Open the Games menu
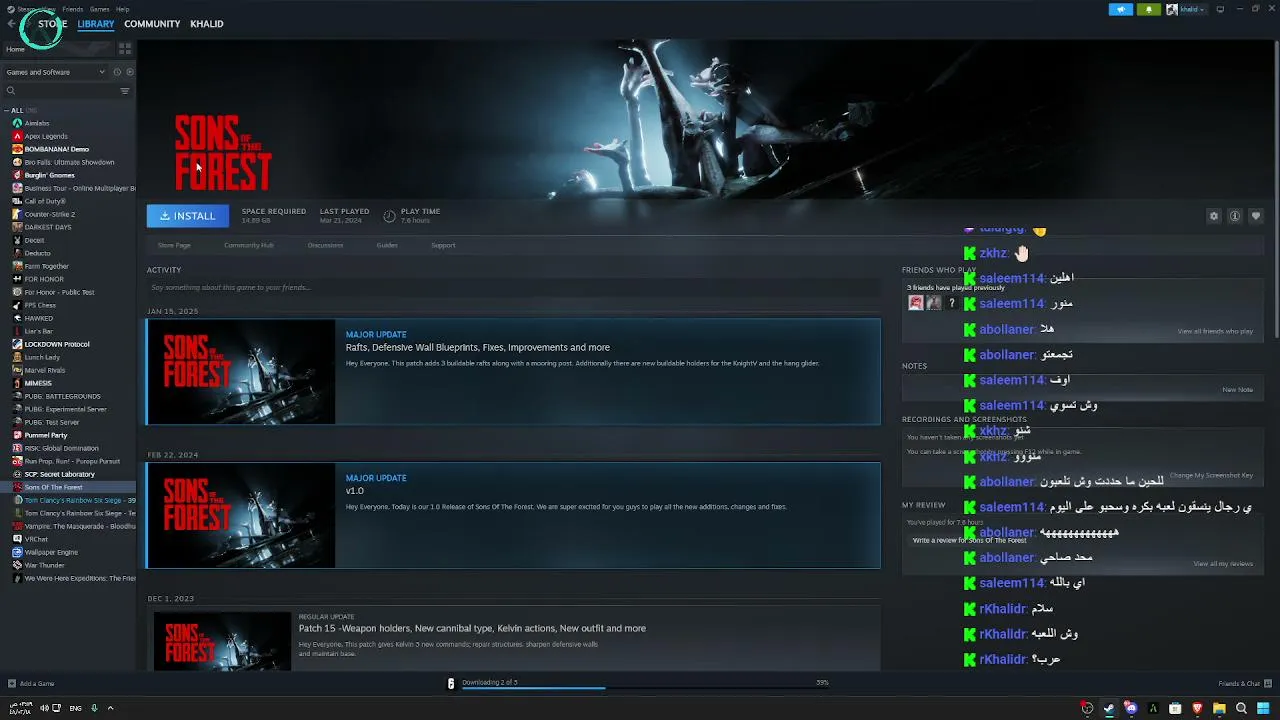 coord(100,9)
